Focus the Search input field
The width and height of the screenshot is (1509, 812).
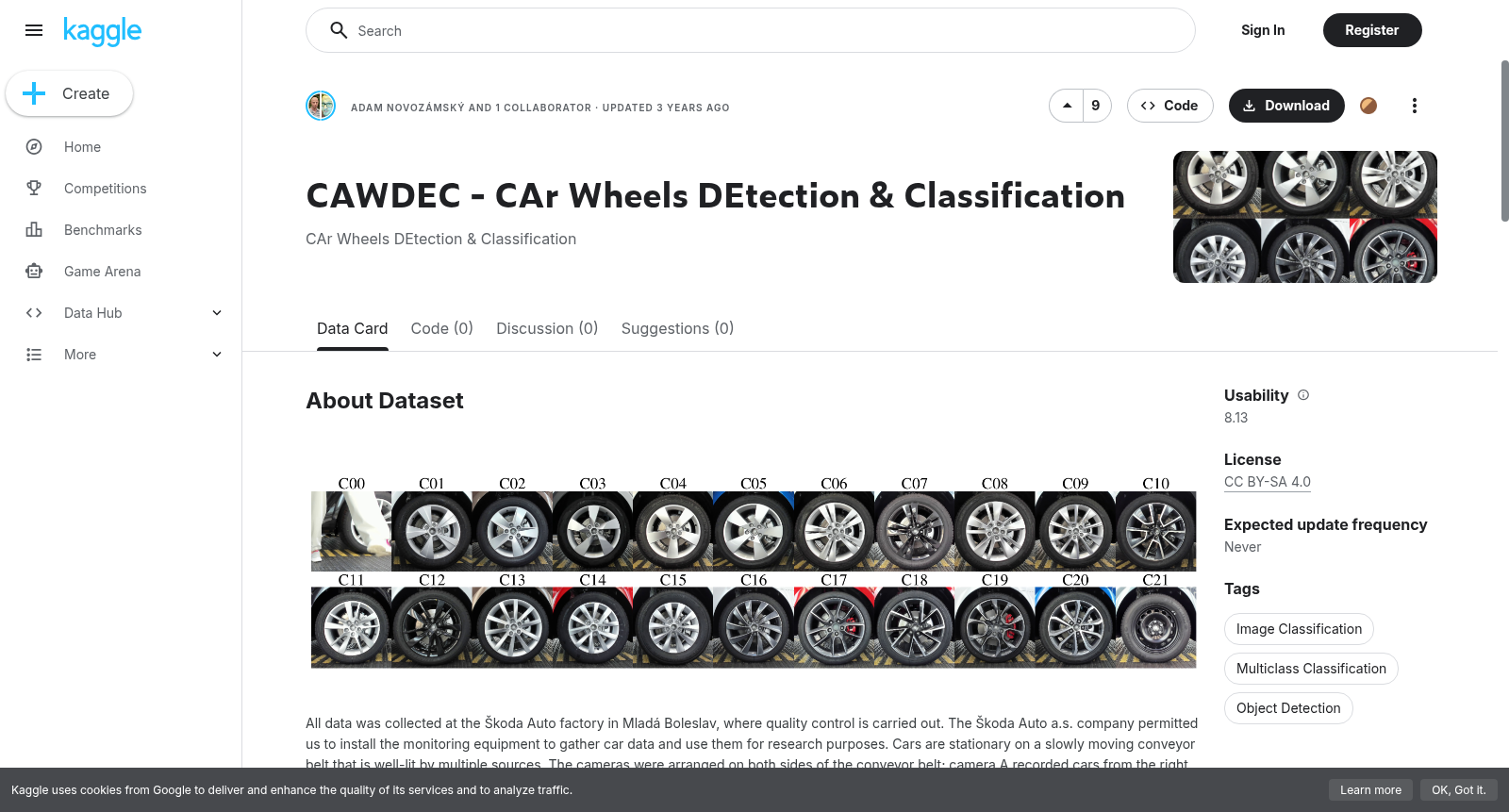751,30
